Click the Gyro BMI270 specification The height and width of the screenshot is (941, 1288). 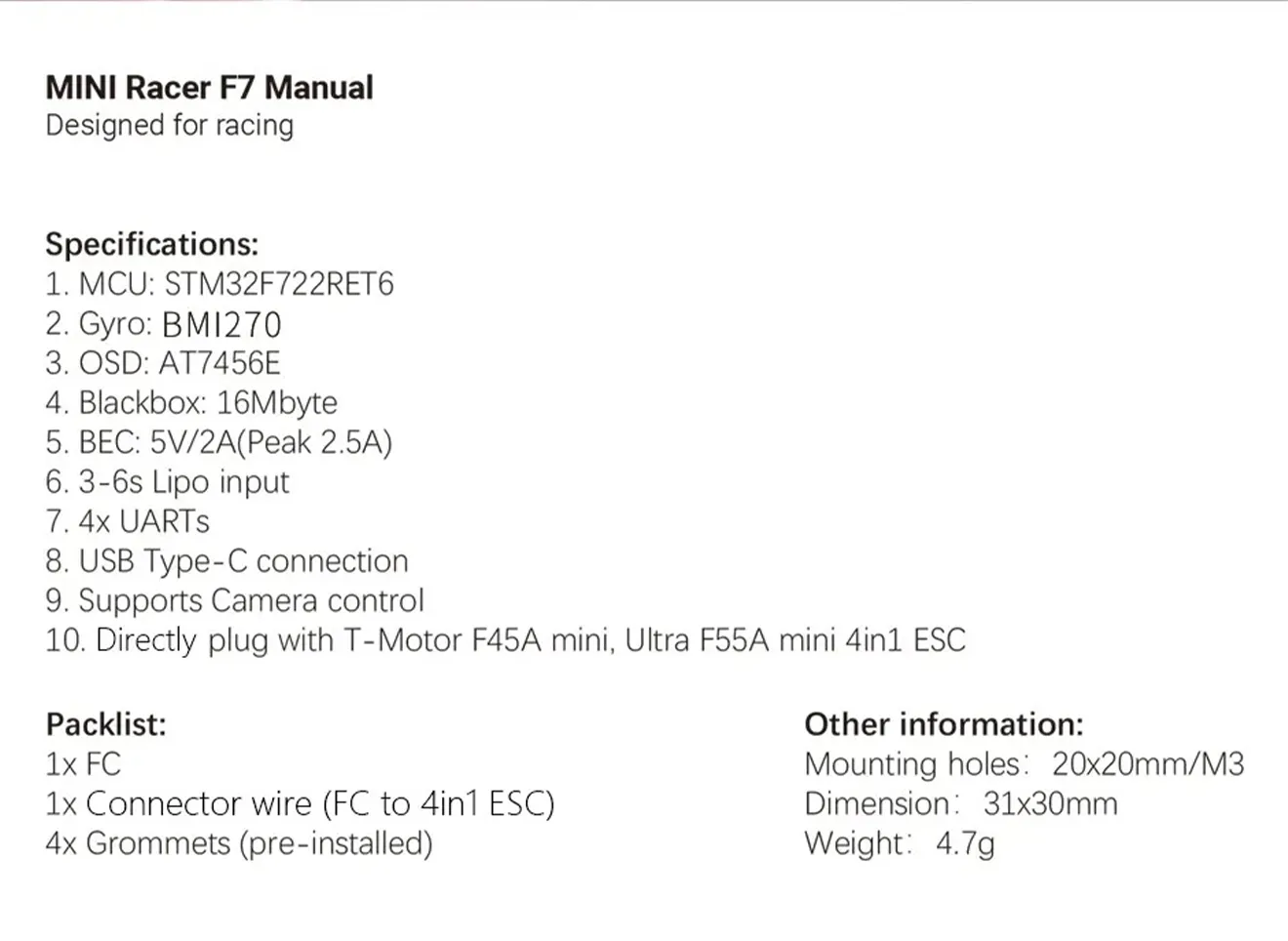(x=163, y=324)
